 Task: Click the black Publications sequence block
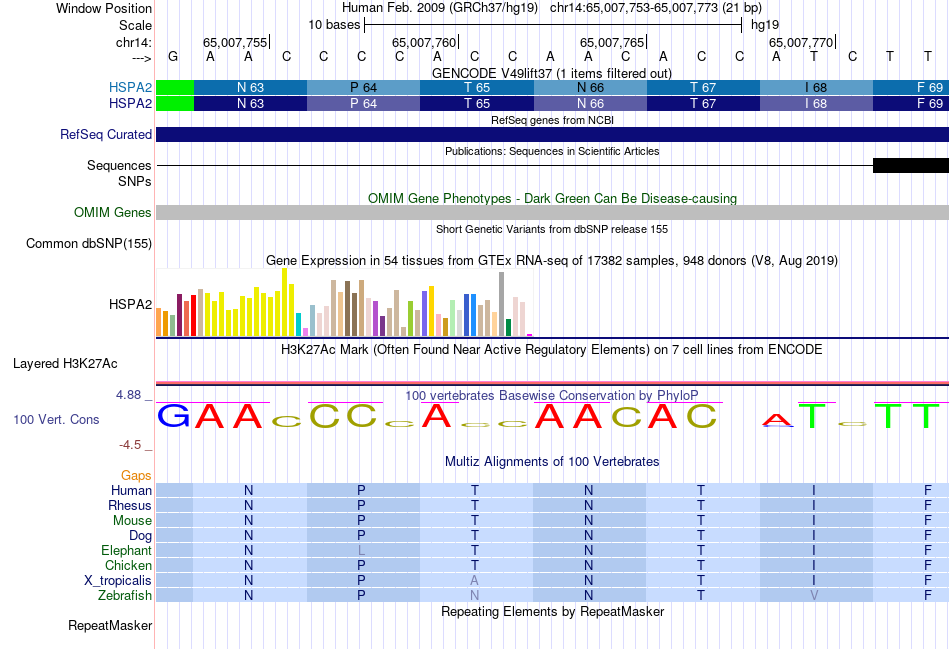tap(911, 165)
